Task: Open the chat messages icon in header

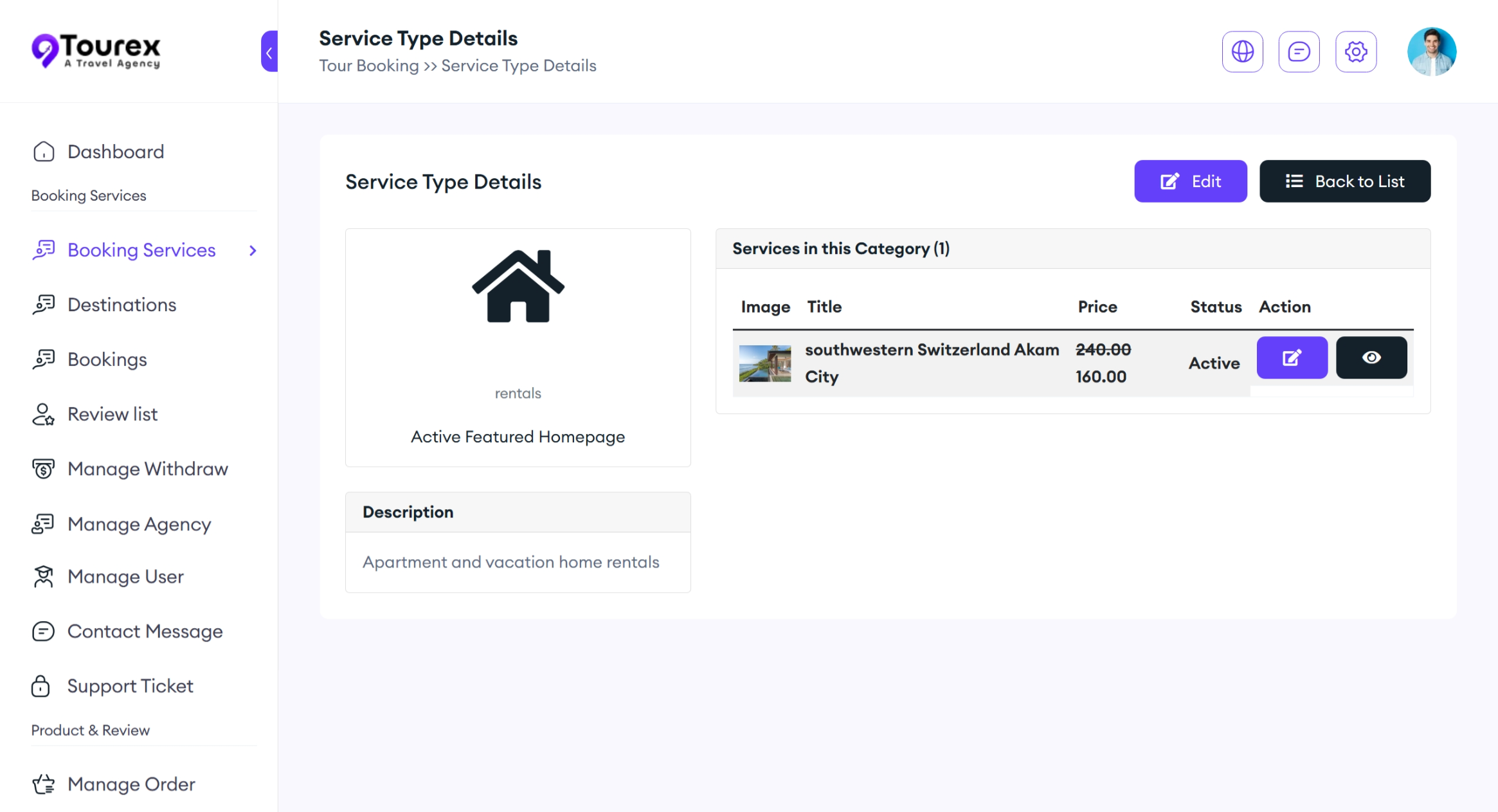Action: coord(1299,51)
